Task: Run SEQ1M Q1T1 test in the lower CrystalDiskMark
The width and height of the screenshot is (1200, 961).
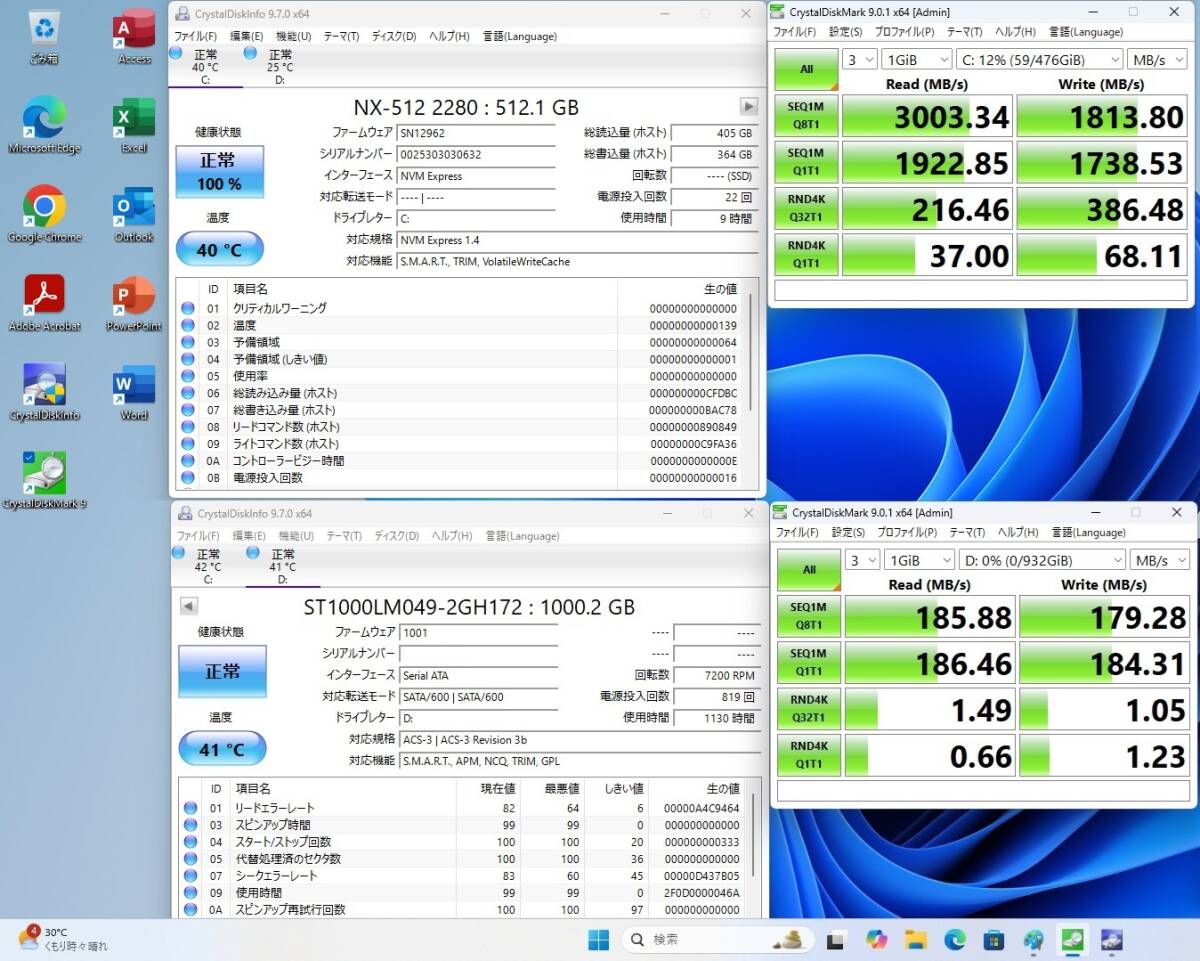Action: click(809, 662)
